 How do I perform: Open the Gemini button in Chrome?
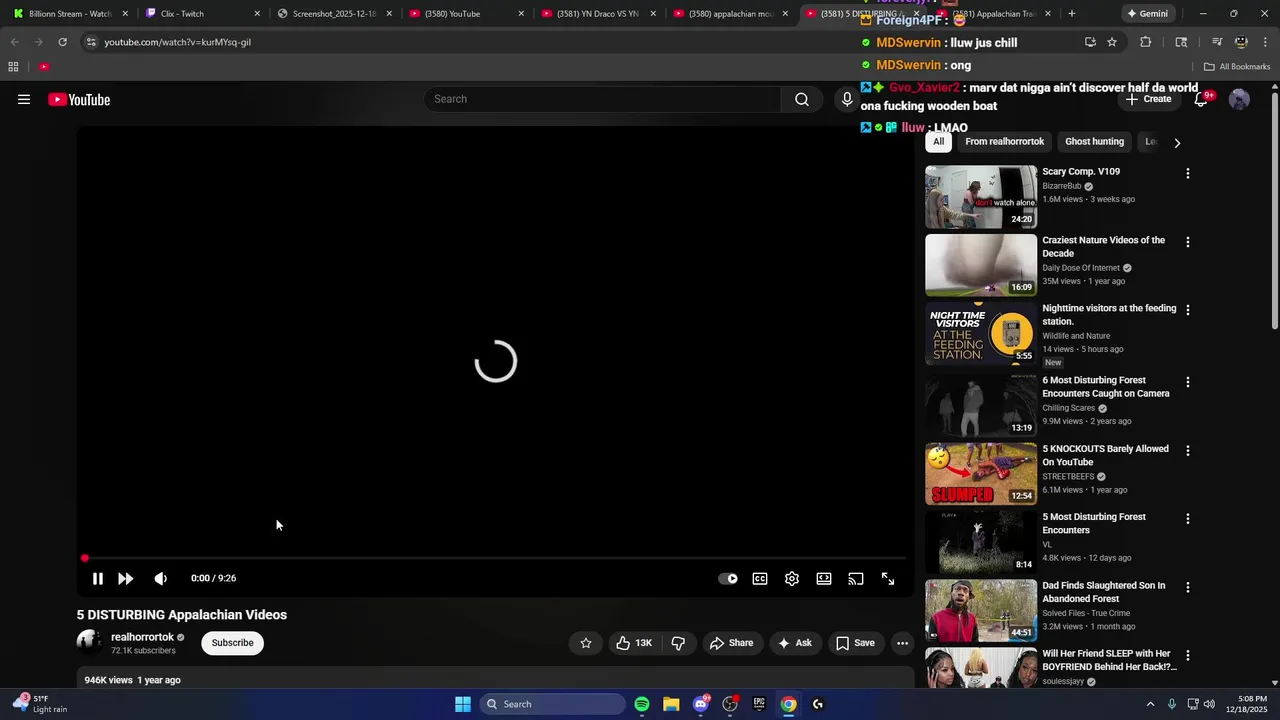pyautogui.click(x=1147, y=14)
